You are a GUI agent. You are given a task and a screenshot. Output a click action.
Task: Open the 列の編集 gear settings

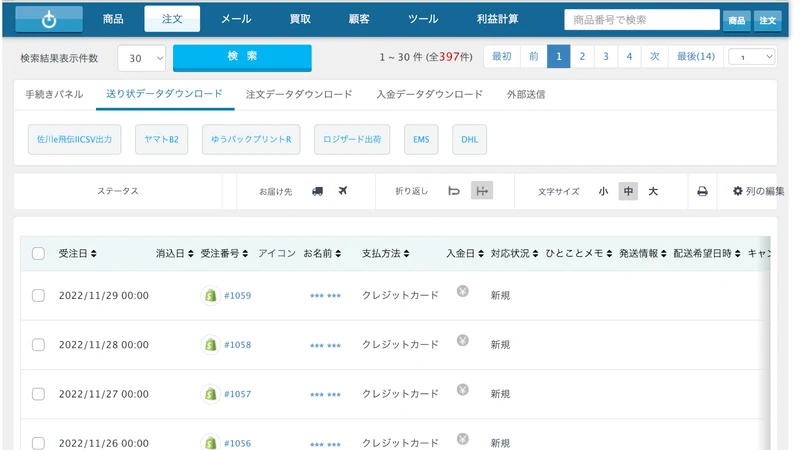pos(758,191)
